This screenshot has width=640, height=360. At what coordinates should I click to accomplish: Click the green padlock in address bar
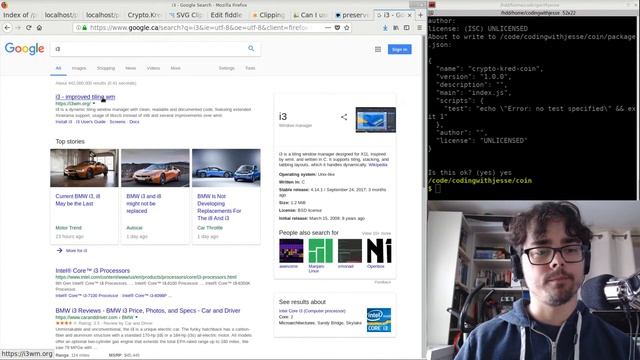84,28
